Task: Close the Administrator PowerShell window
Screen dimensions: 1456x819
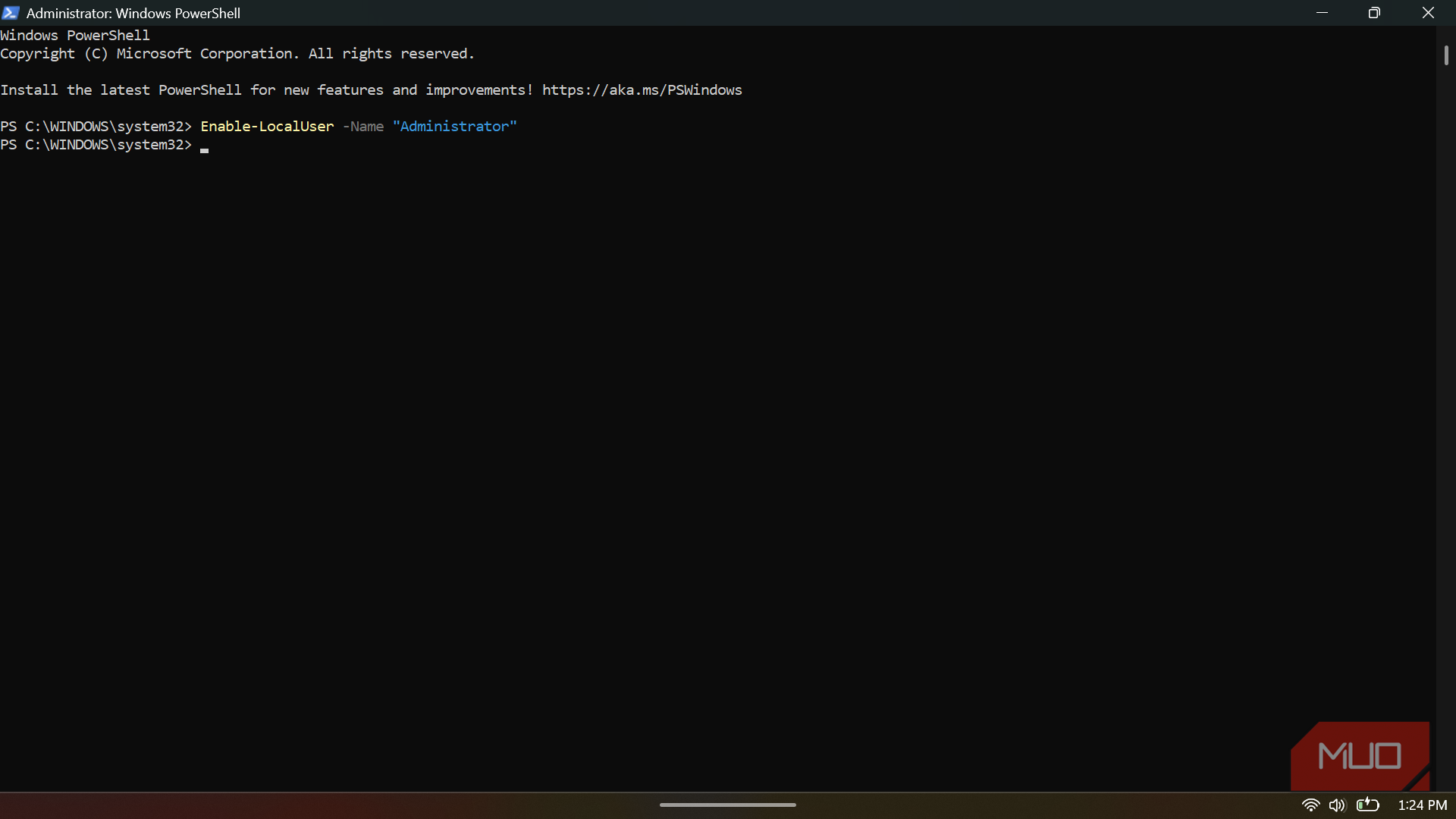Action: [1428, 13]
